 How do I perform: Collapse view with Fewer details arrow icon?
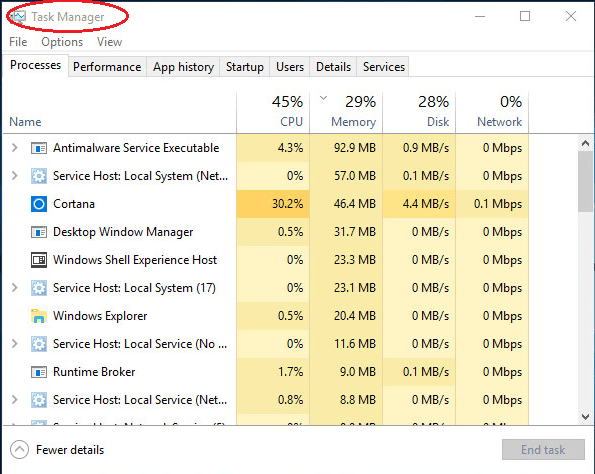pos(19,450)
